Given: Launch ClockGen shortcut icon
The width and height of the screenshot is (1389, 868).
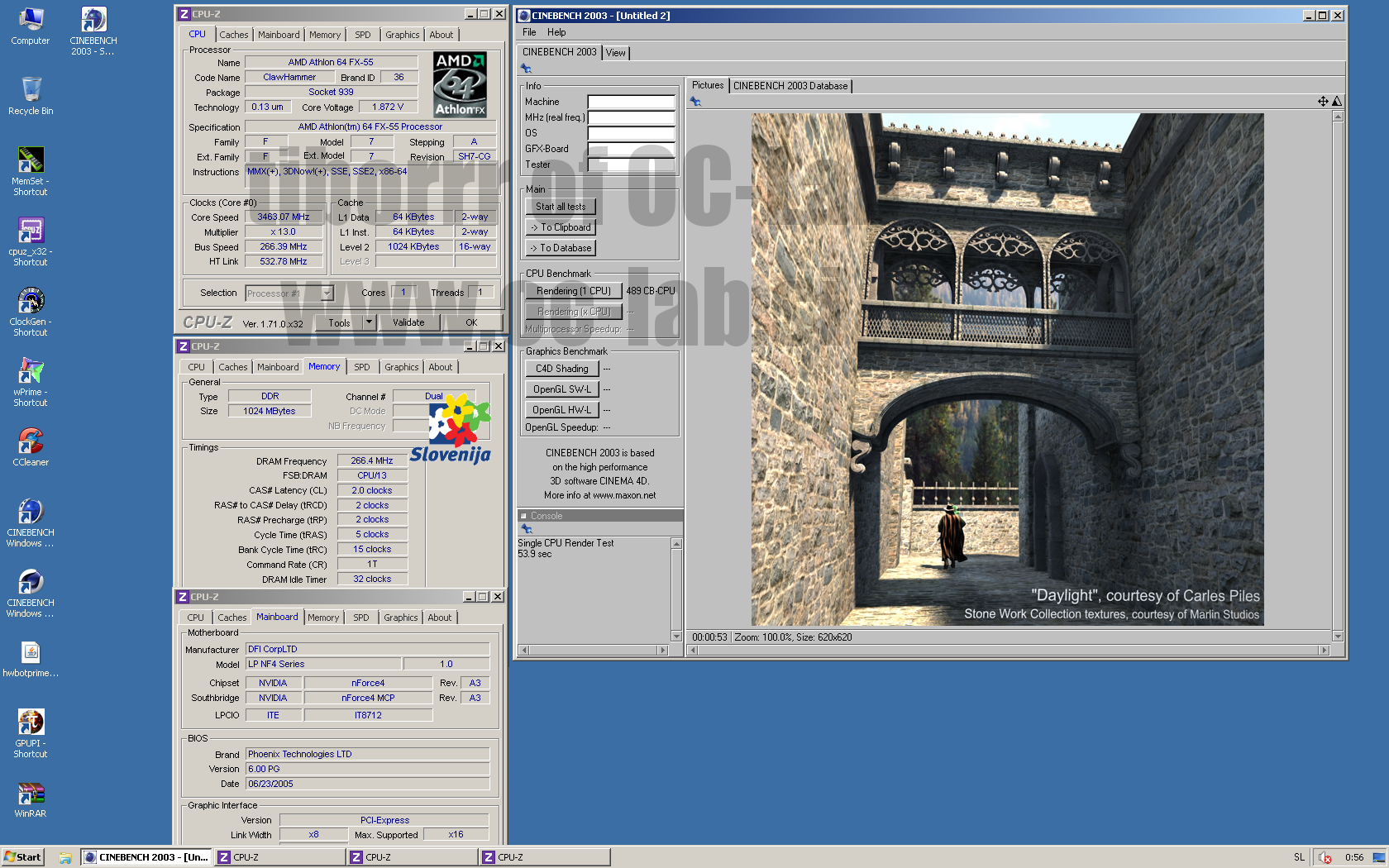Looking at the screenshot, I should [x=30, y=312].
